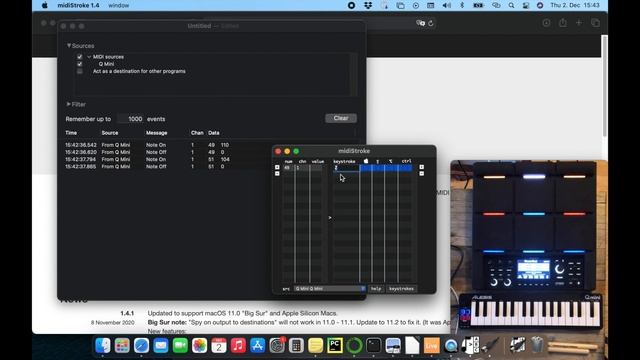Click num cell 49 in midiStroke table

(288, 168)
